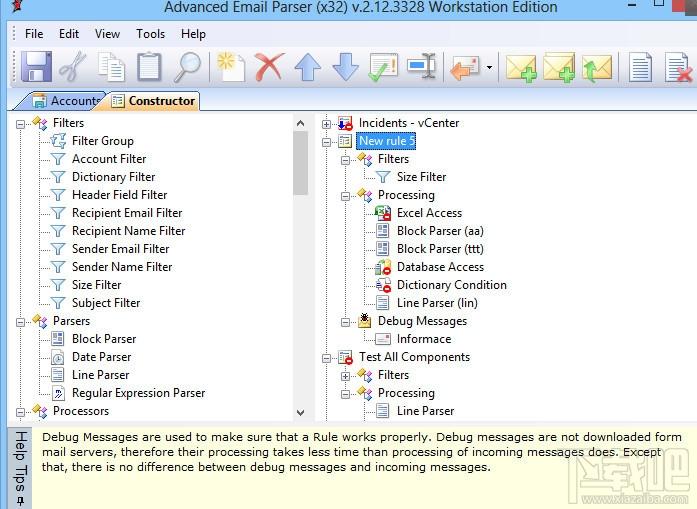Expand Filters under Test All Components

coord(345,376)
